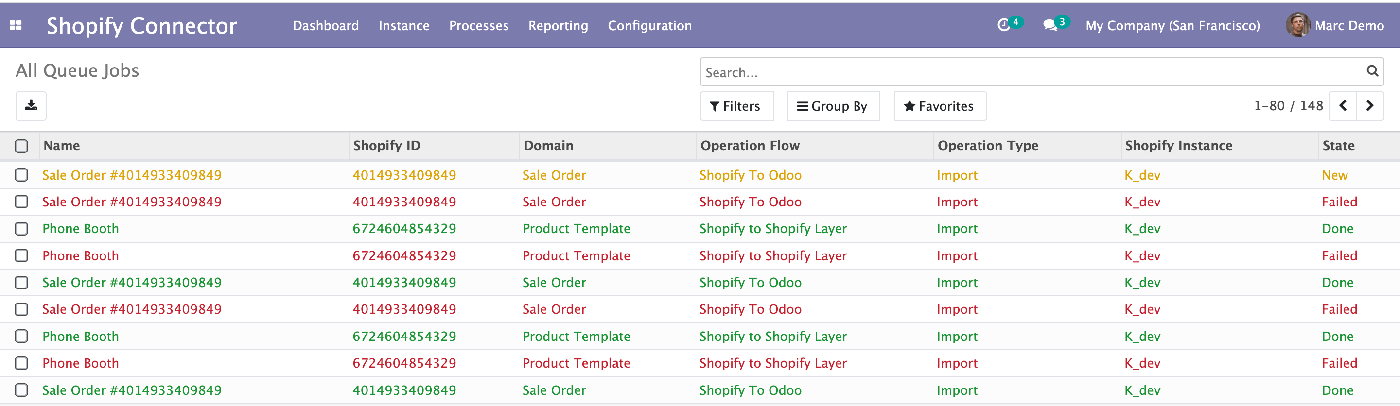Click the search magnifier icon
The image size is (1400, 406).
coord(1373,72)
